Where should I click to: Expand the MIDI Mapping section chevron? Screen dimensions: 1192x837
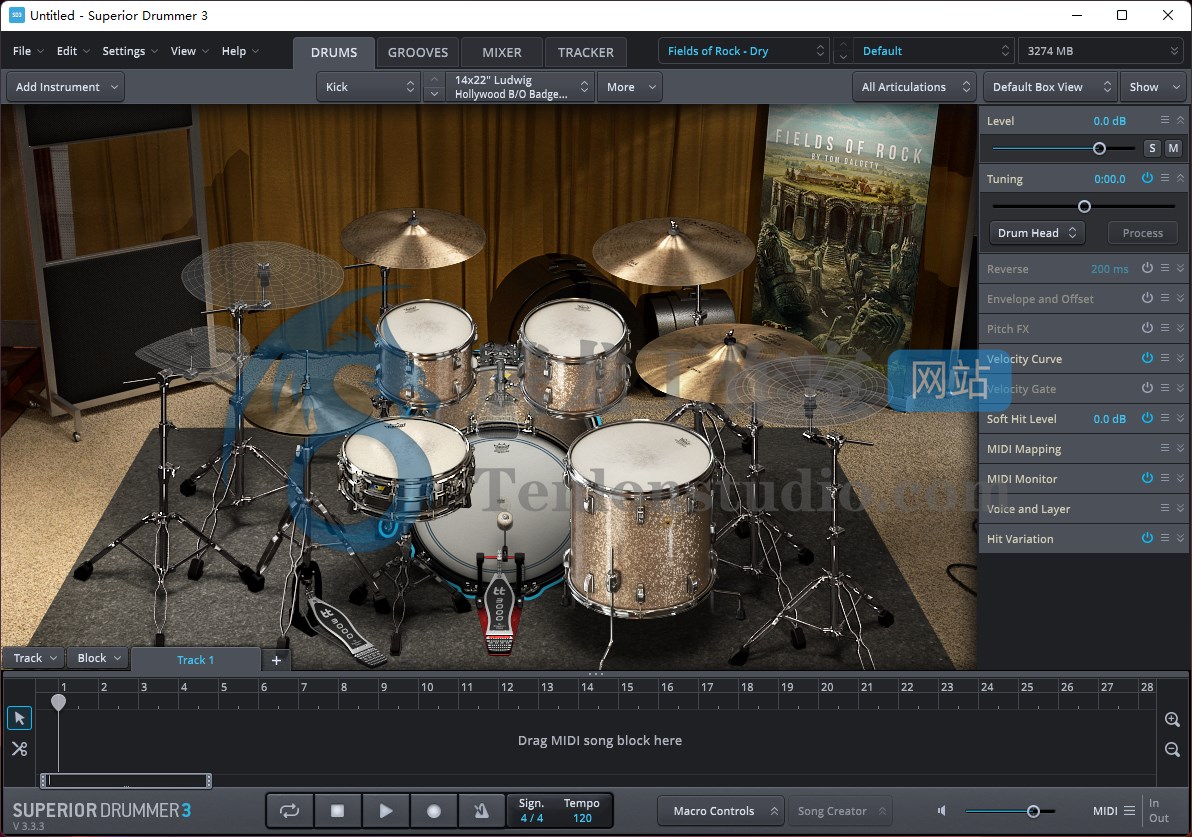click(x=1181, y=448)
